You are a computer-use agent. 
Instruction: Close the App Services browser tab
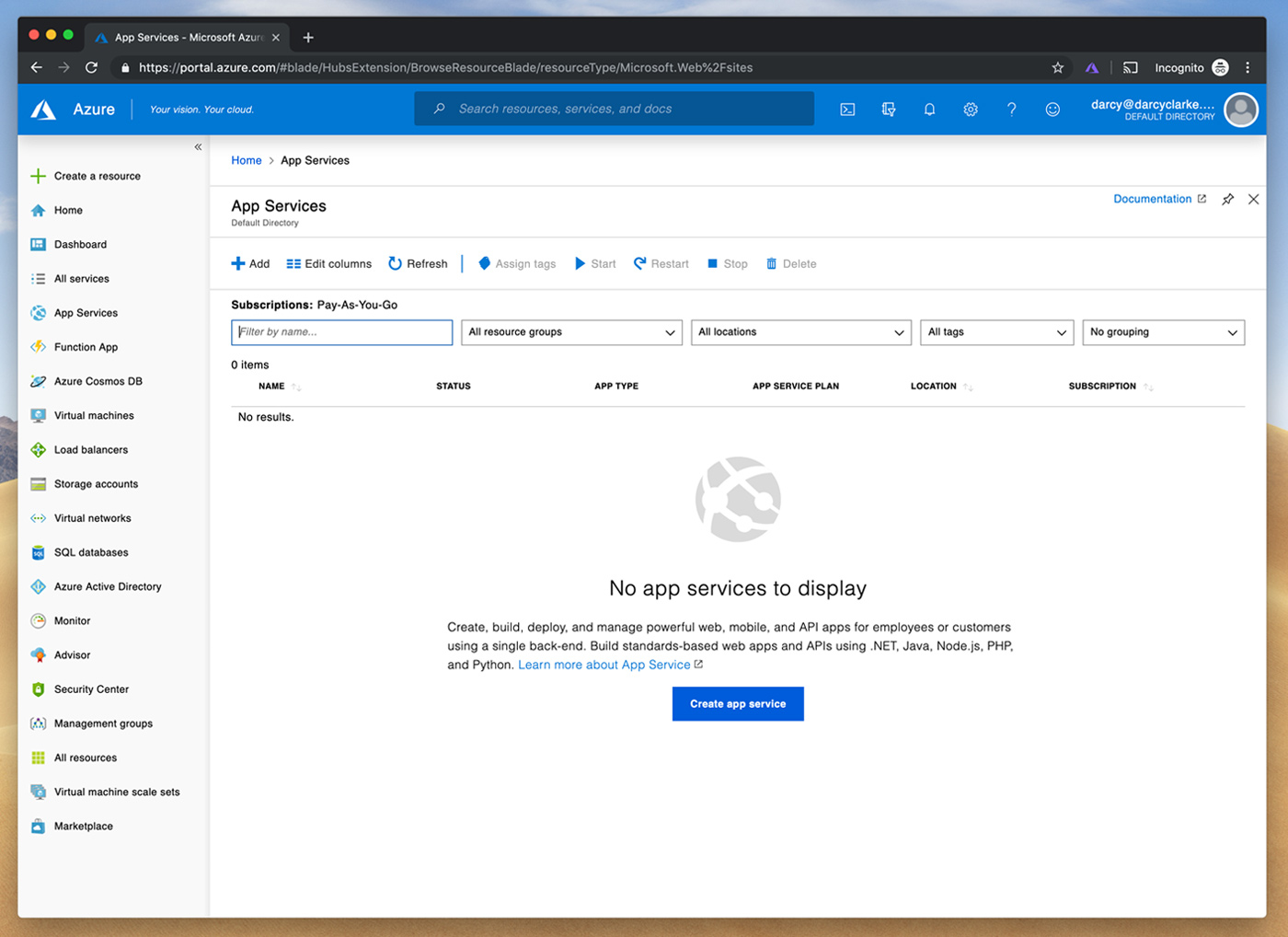[275, 38]
